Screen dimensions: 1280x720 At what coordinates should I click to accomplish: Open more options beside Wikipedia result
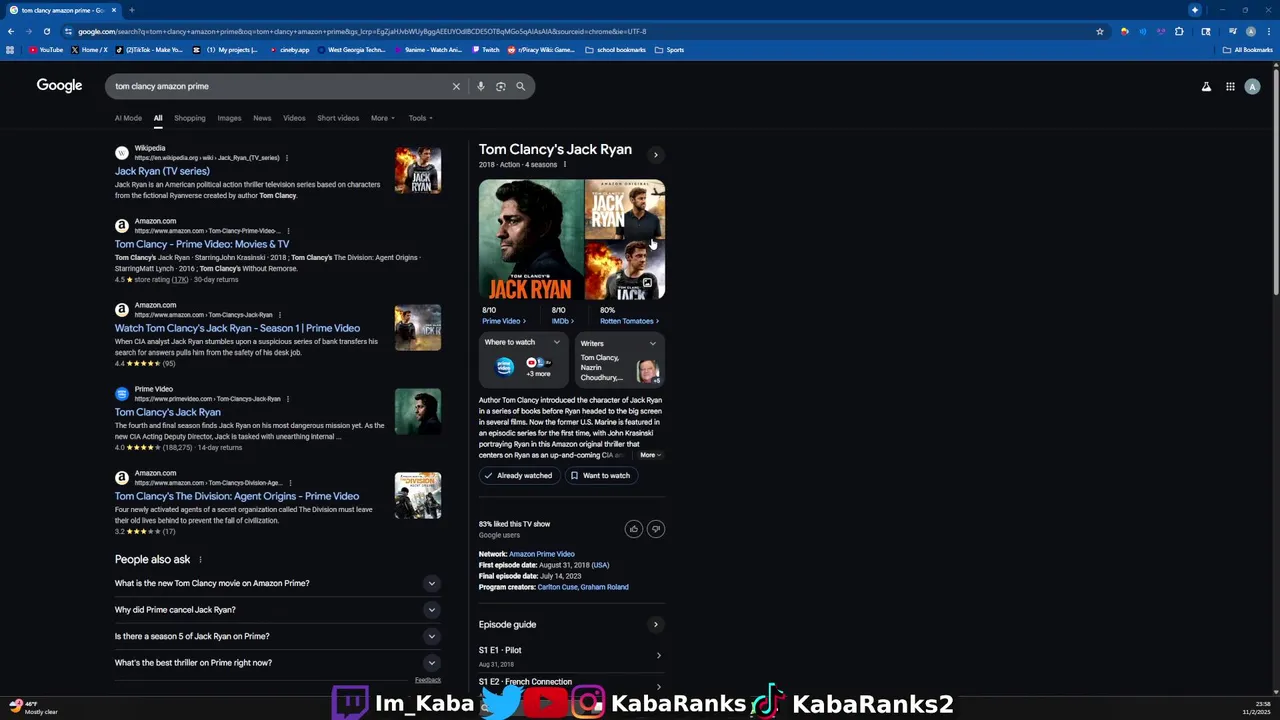click(x=287, y=158)
